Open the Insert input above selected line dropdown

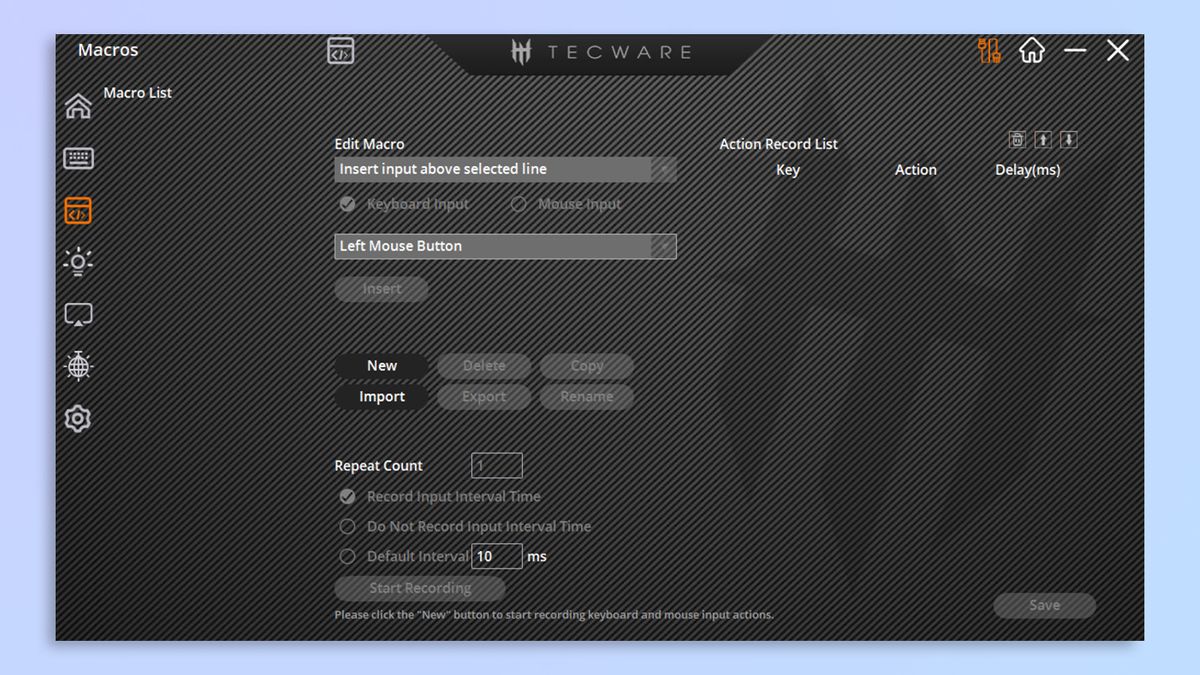[x=505, y=169]
